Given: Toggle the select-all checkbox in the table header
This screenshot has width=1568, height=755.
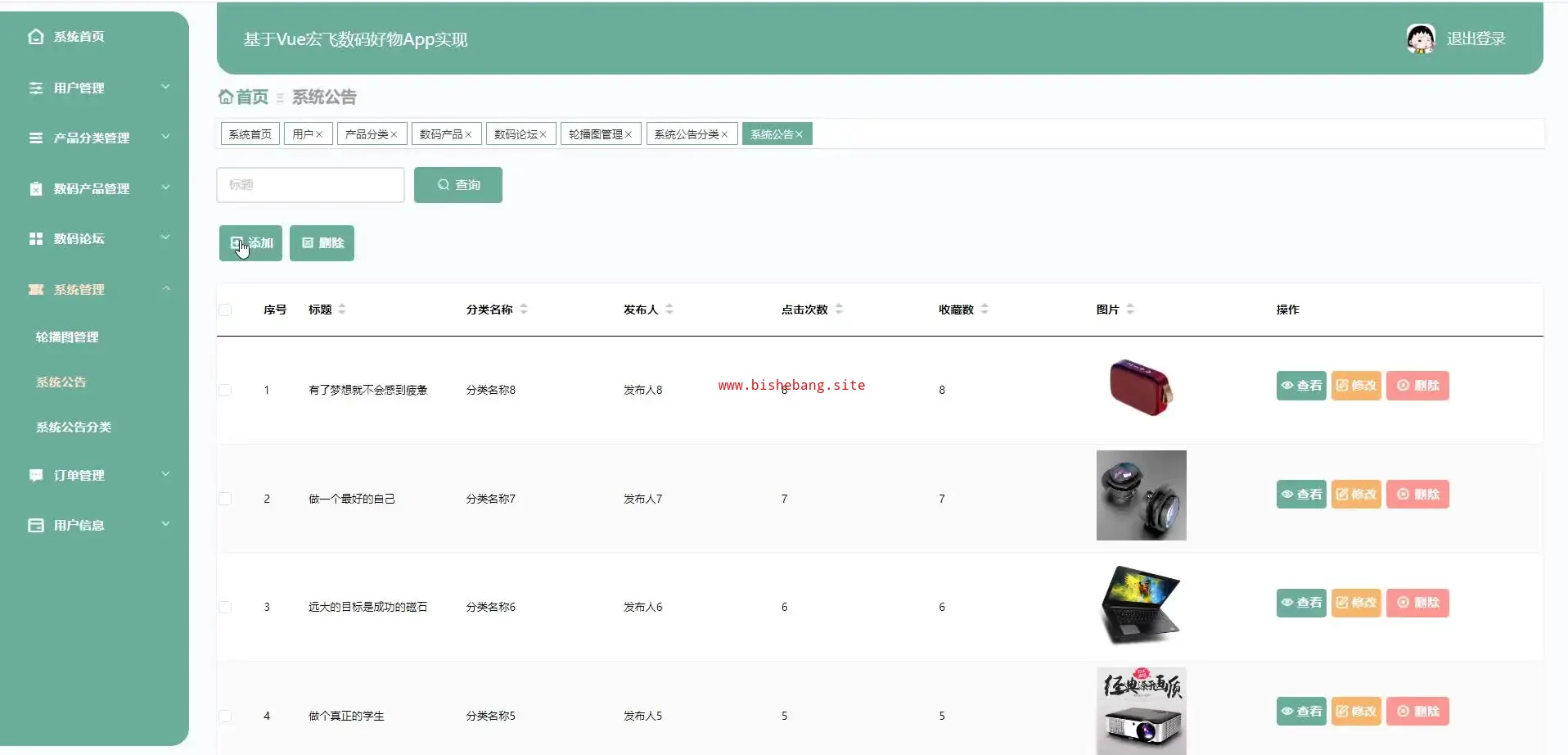Looking at the screenshot, I should (225, 310).
